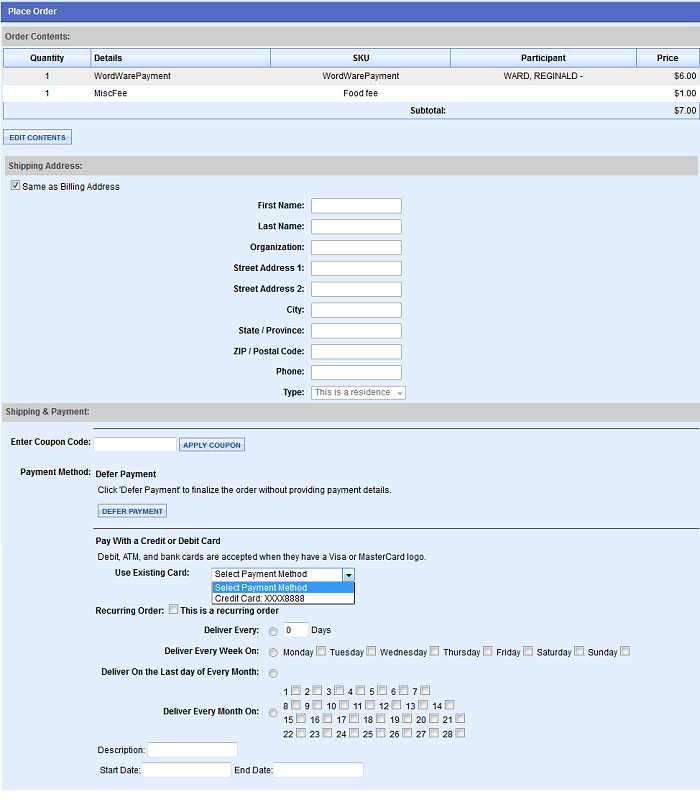Click the End Date field

(319, 770)
